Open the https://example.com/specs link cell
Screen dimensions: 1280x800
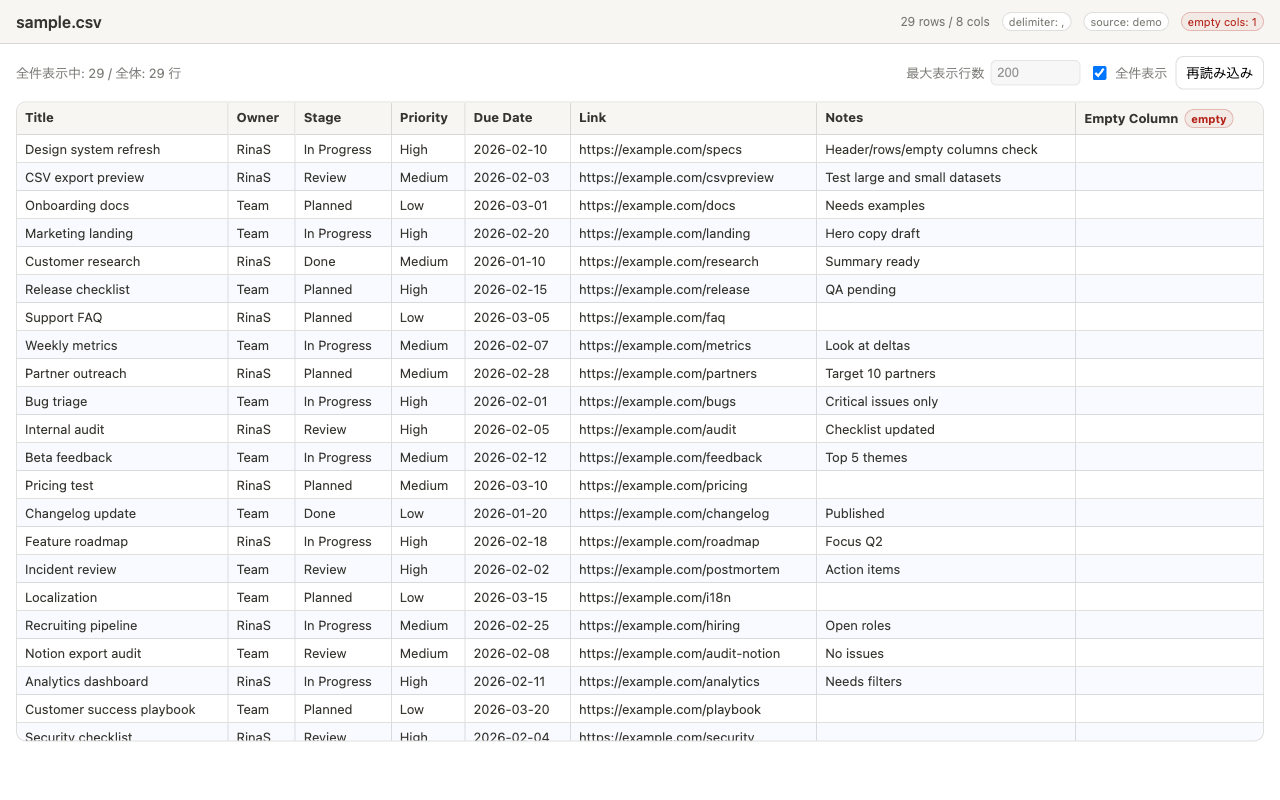pyautogui.click(x=660, y=150)
